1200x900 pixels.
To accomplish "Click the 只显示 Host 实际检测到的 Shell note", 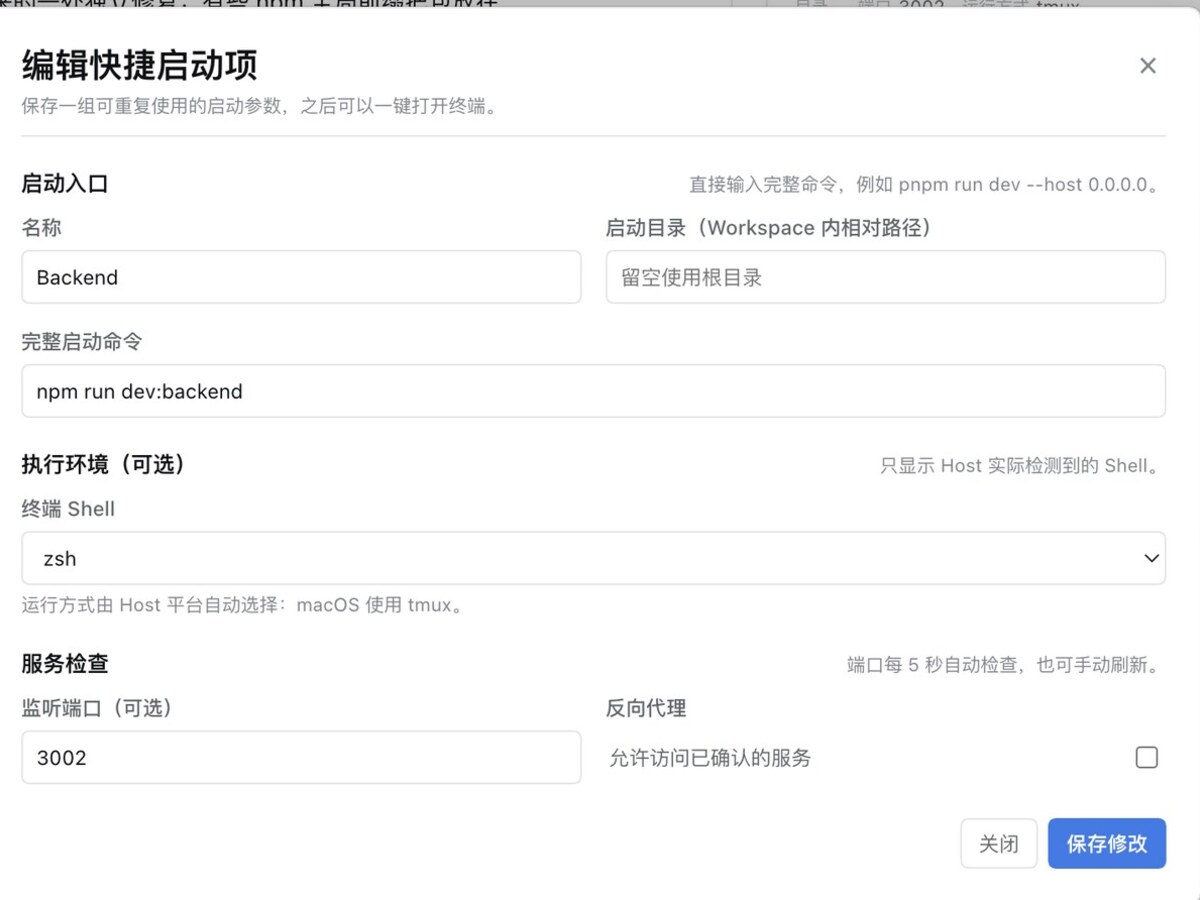I will 1021,466.
